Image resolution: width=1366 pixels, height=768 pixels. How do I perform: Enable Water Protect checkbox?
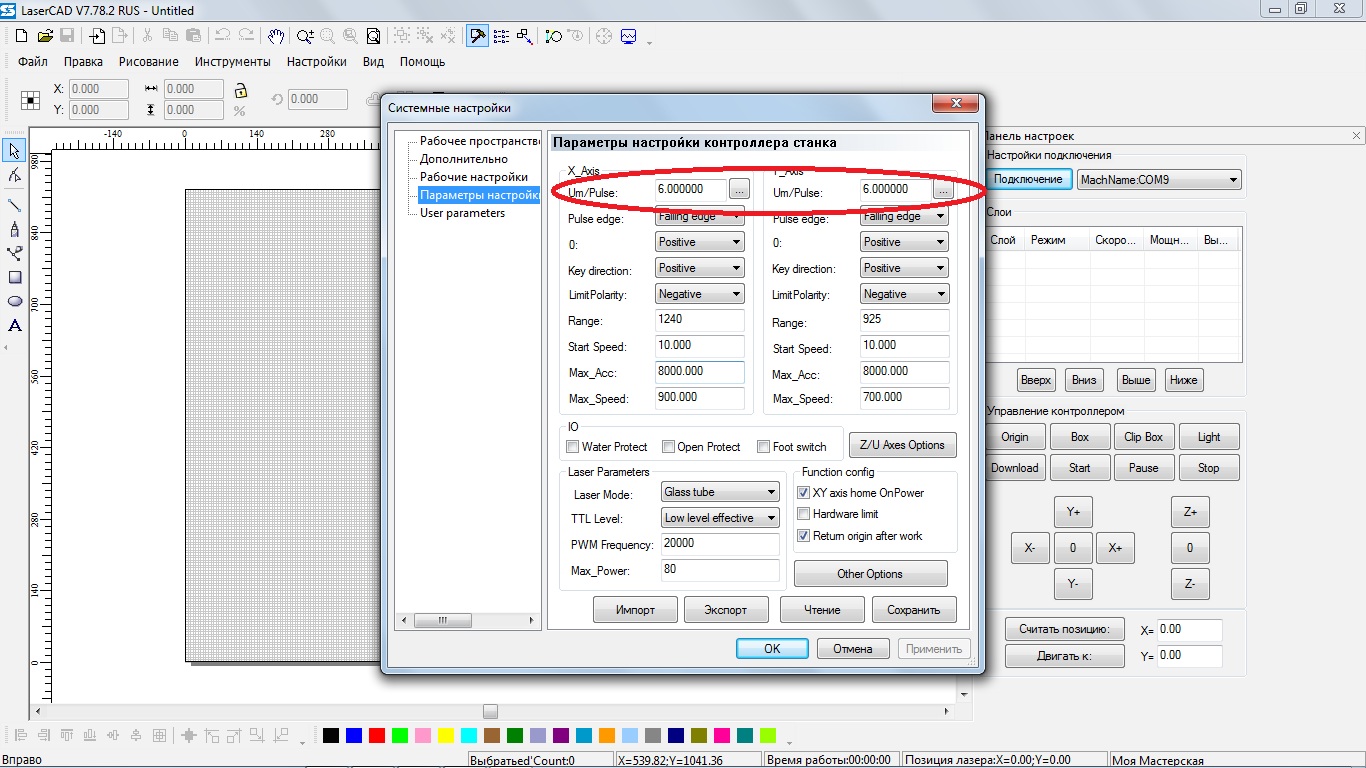coord(573,447)
